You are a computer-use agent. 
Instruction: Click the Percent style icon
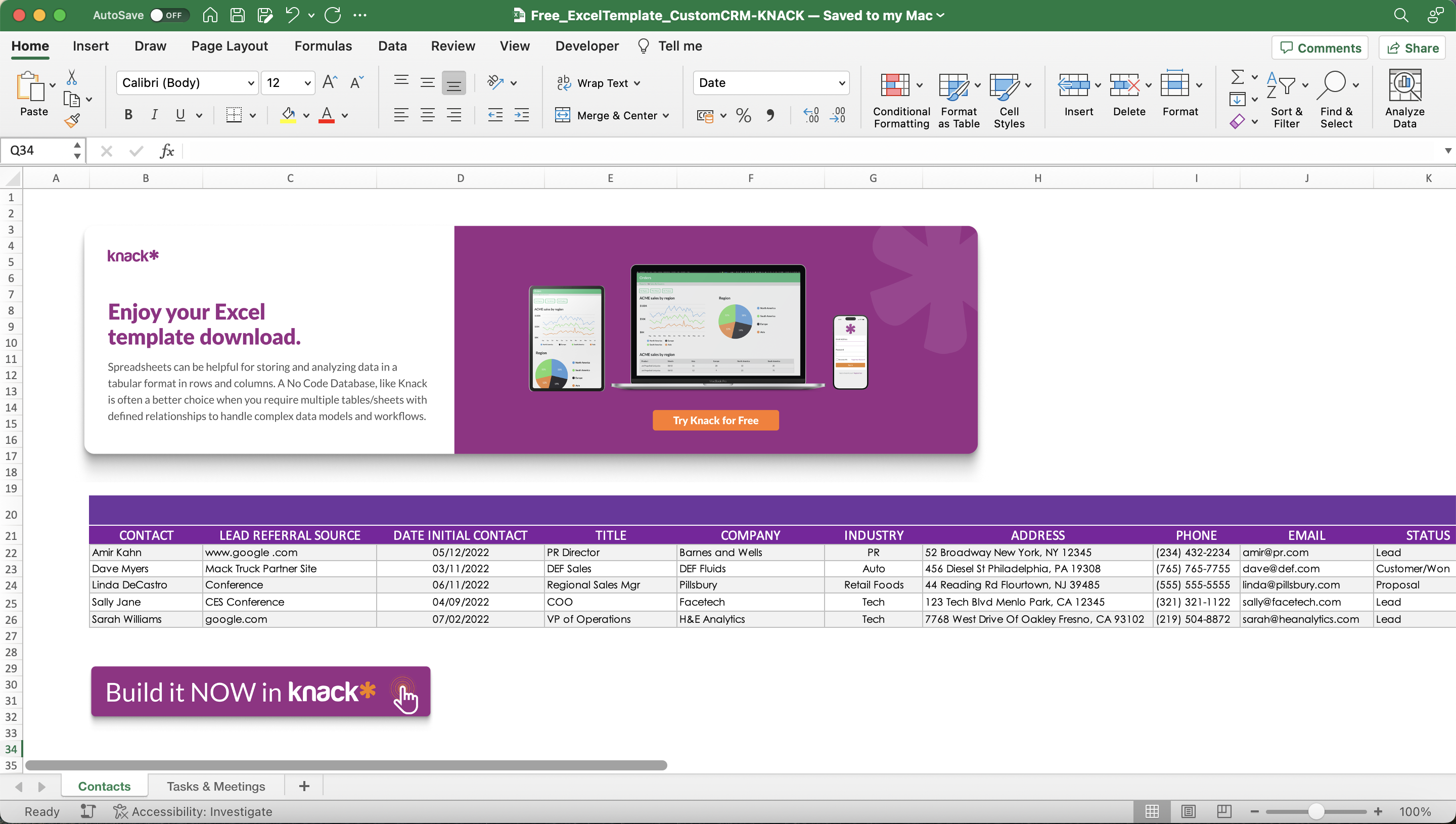point(743,115)
